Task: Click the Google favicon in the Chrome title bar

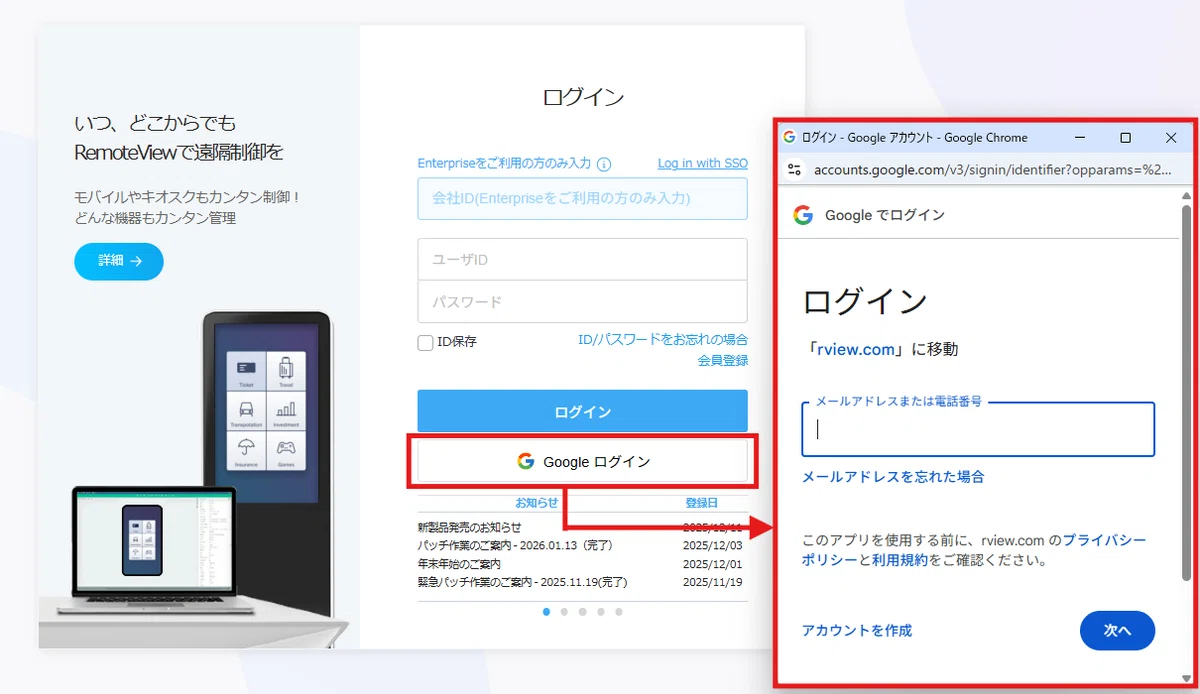Action: [x=789, y=137]
